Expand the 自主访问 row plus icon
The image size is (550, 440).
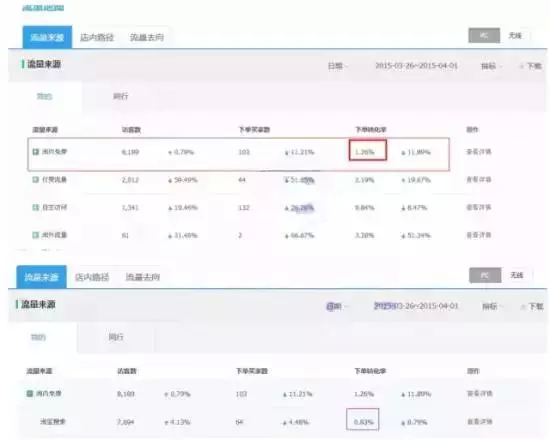(35, 207)
